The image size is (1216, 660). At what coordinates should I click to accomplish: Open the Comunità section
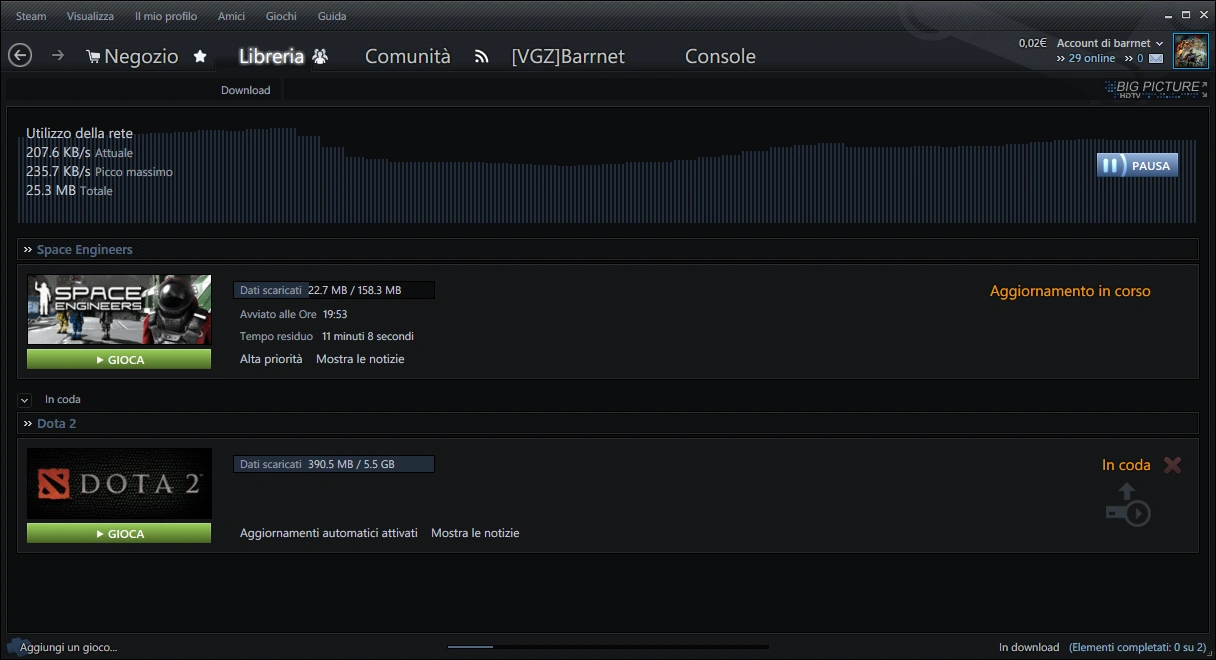[x=408, y=57]
